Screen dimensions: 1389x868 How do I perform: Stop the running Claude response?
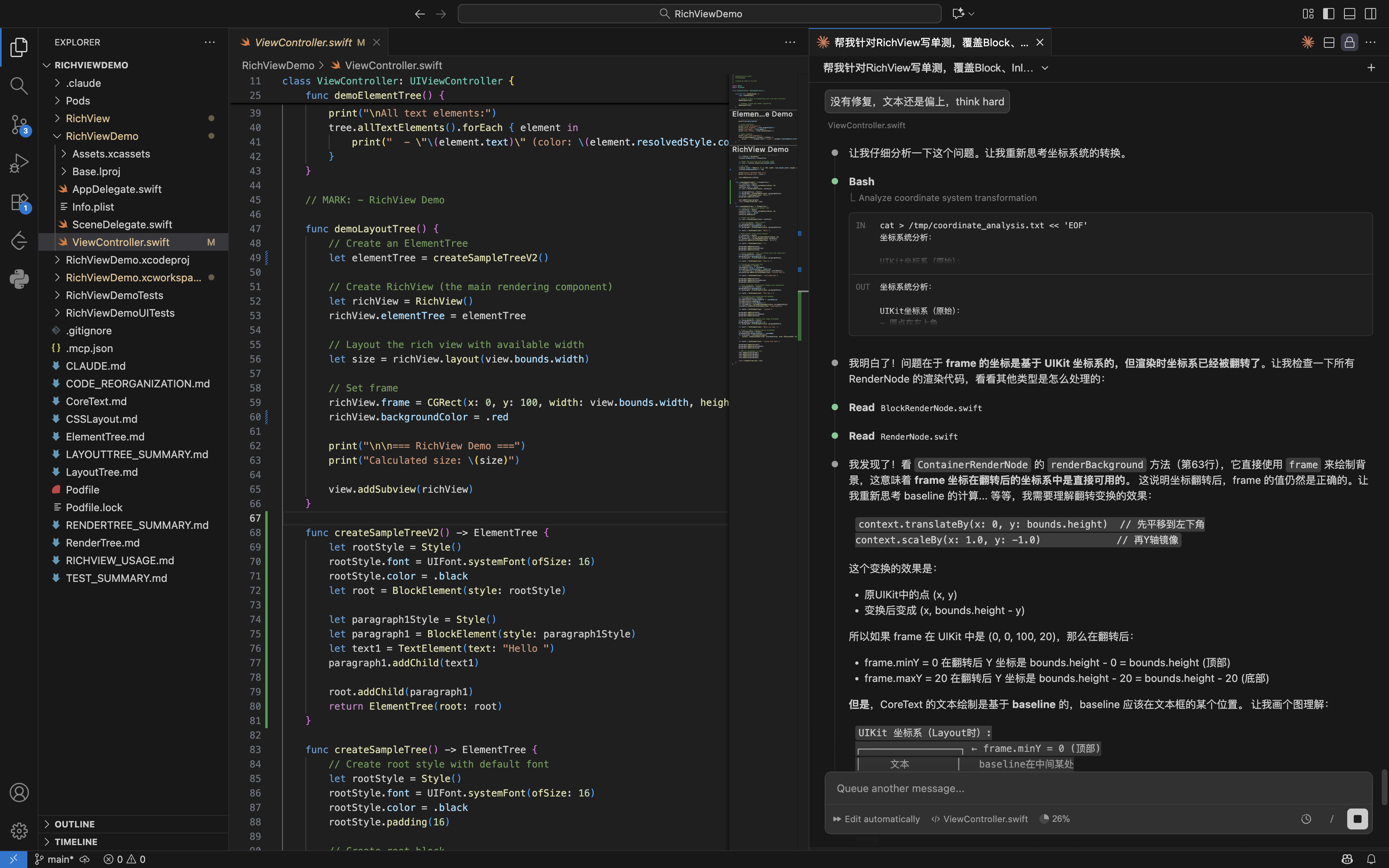pyautogui.click(x=1357, y=819)
